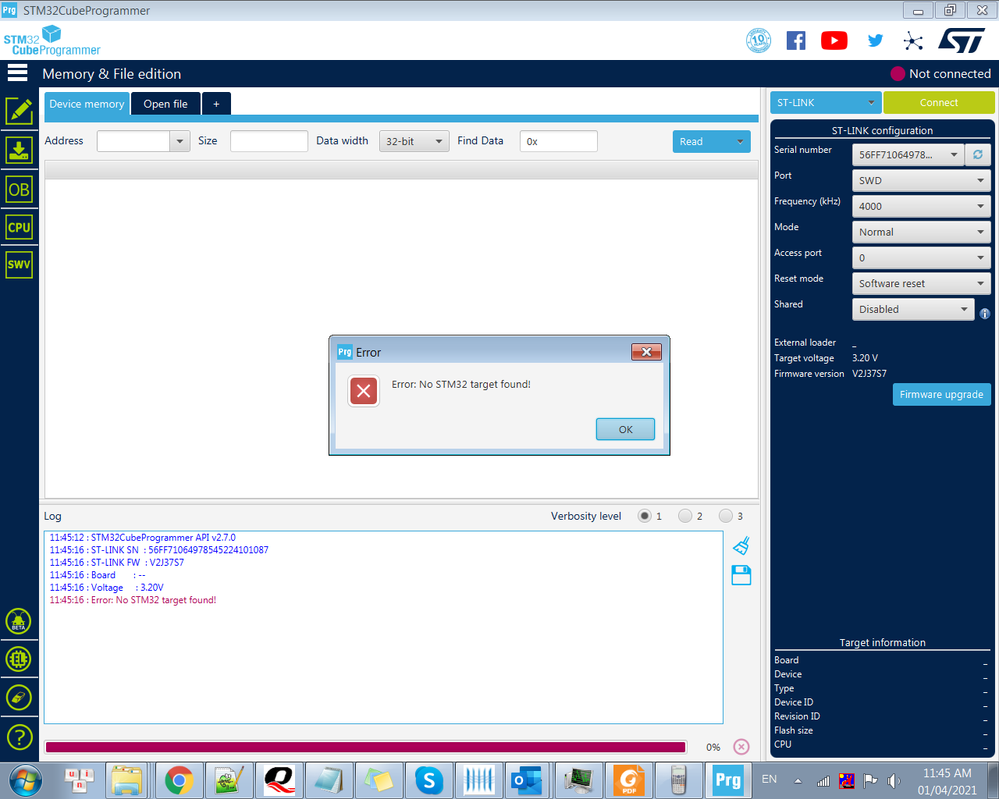Click the Find Data 0x field
Screen dimensions: 999x799
click(558, 141)
